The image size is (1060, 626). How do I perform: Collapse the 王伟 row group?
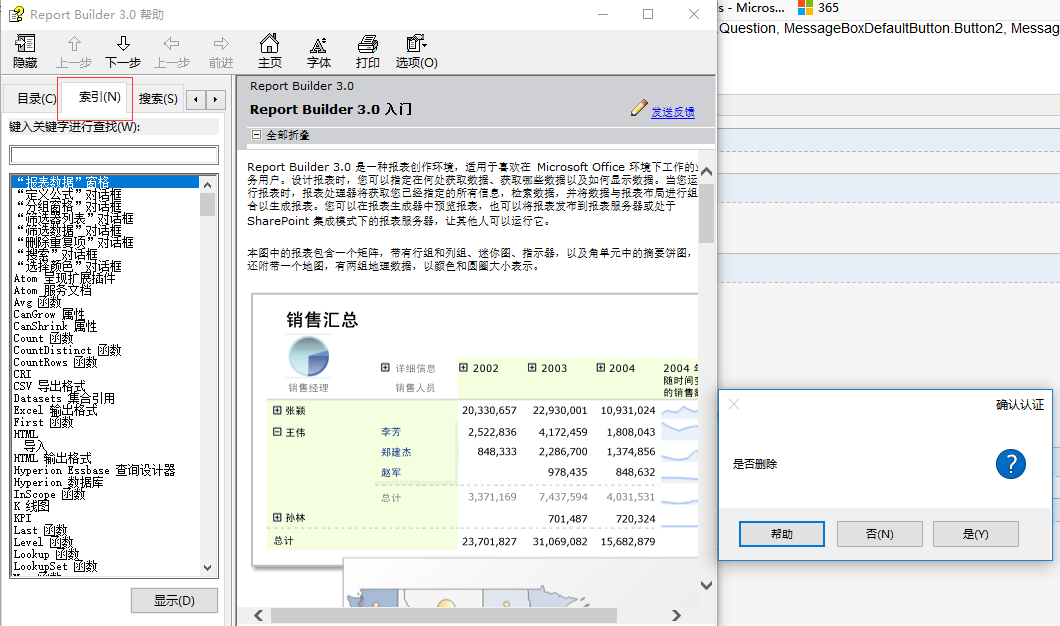277,432
